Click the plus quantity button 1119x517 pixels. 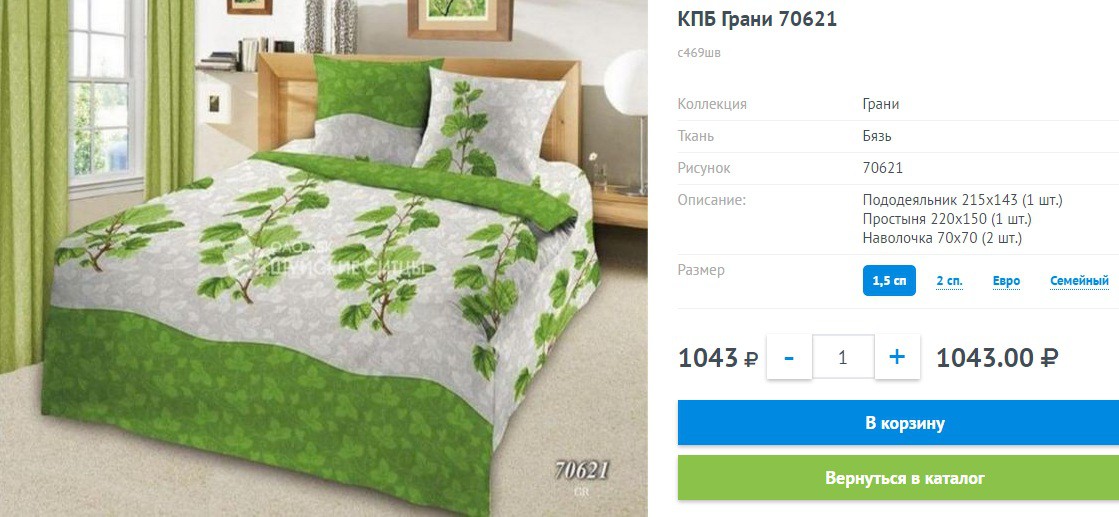pos(897,357)
